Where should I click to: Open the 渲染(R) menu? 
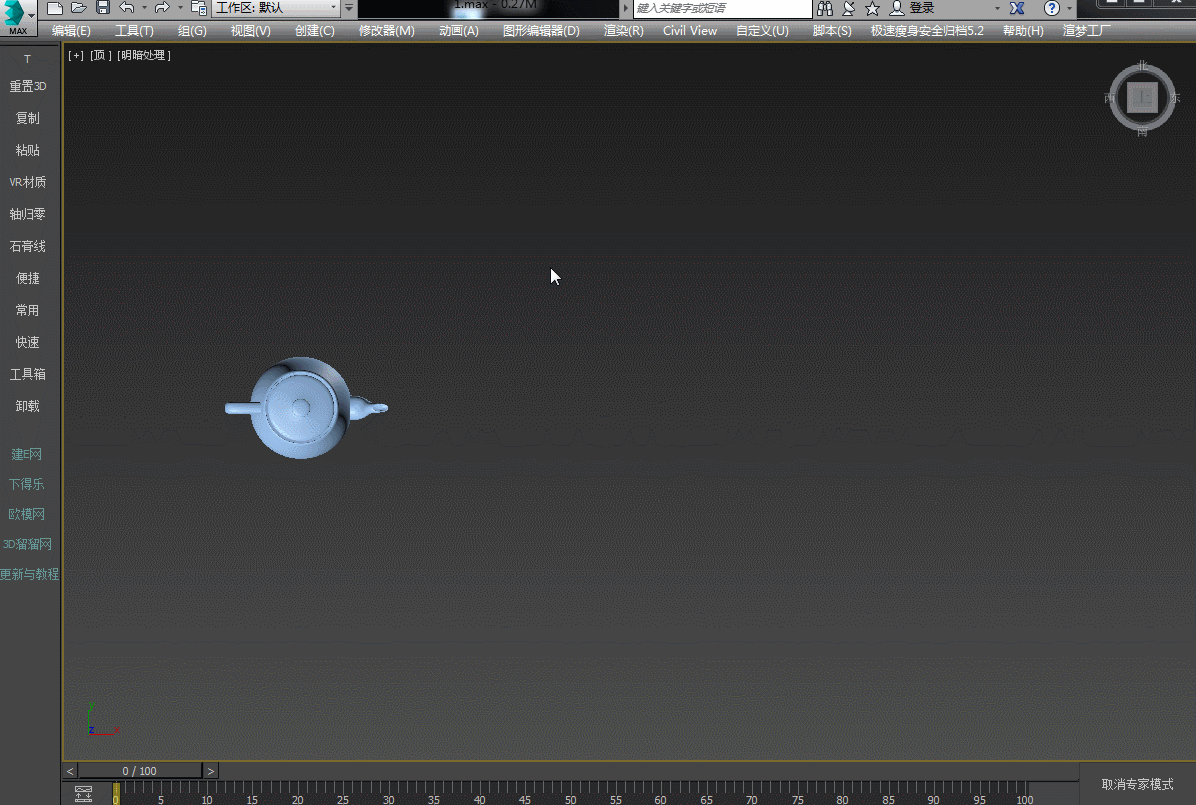pos(623,31)
